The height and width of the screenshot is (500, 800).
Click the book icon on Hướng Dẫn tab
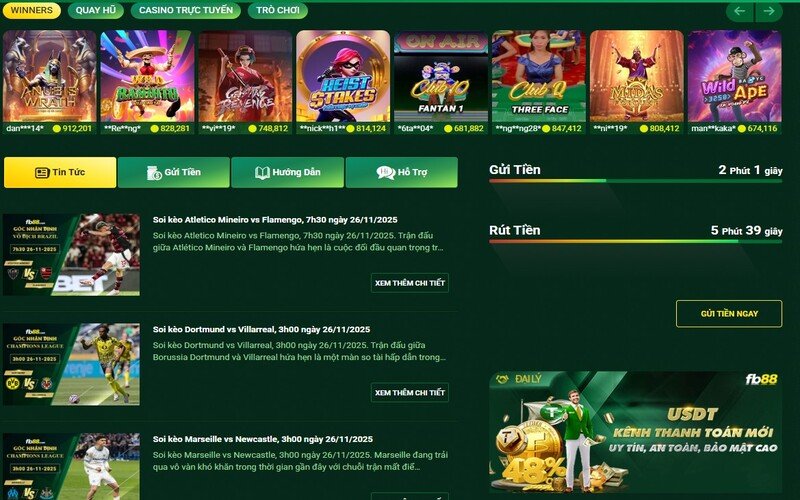[262, 172]
